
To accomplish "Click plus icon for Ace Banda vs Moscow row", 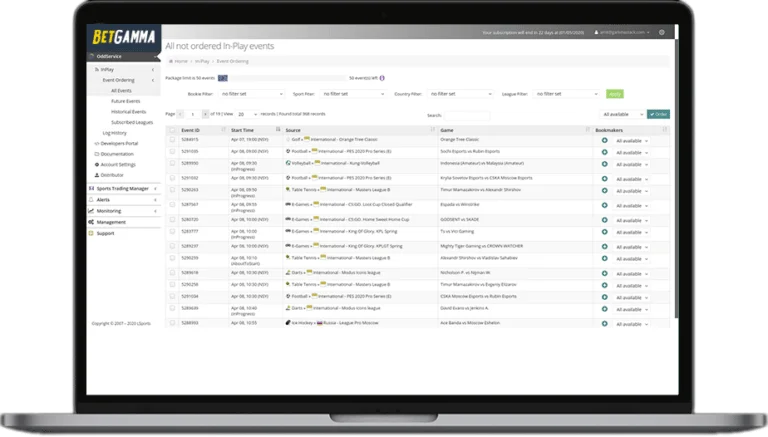I will [604, 324].
